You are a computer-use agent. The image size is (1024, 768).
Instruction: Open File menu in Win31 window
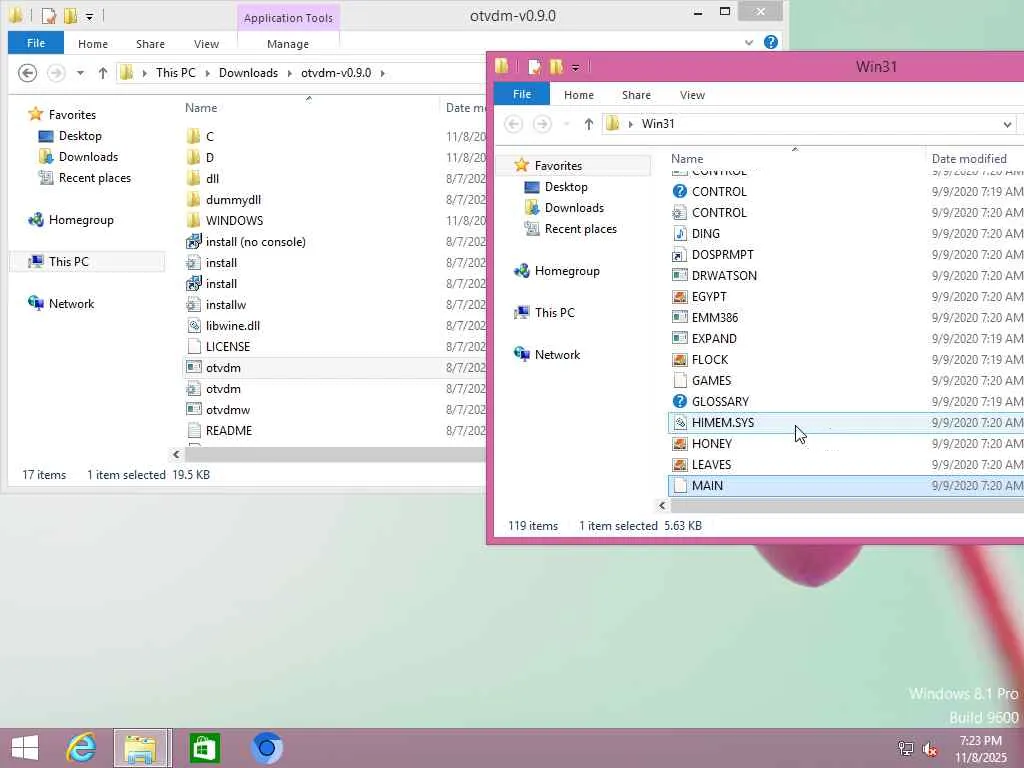522,94
